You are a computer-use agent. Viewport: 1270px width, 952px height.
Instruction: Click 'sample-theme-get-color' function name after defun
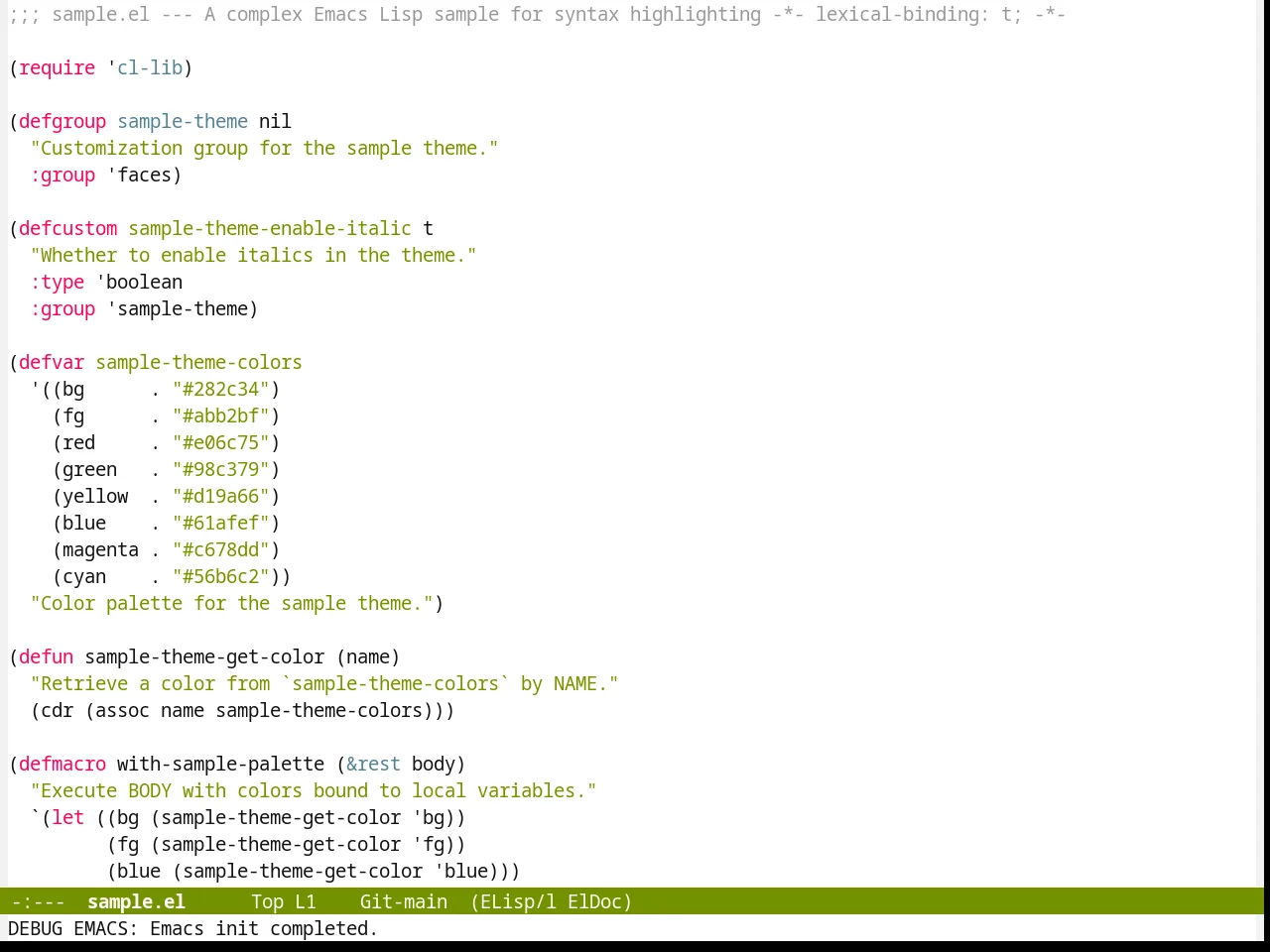204,656
